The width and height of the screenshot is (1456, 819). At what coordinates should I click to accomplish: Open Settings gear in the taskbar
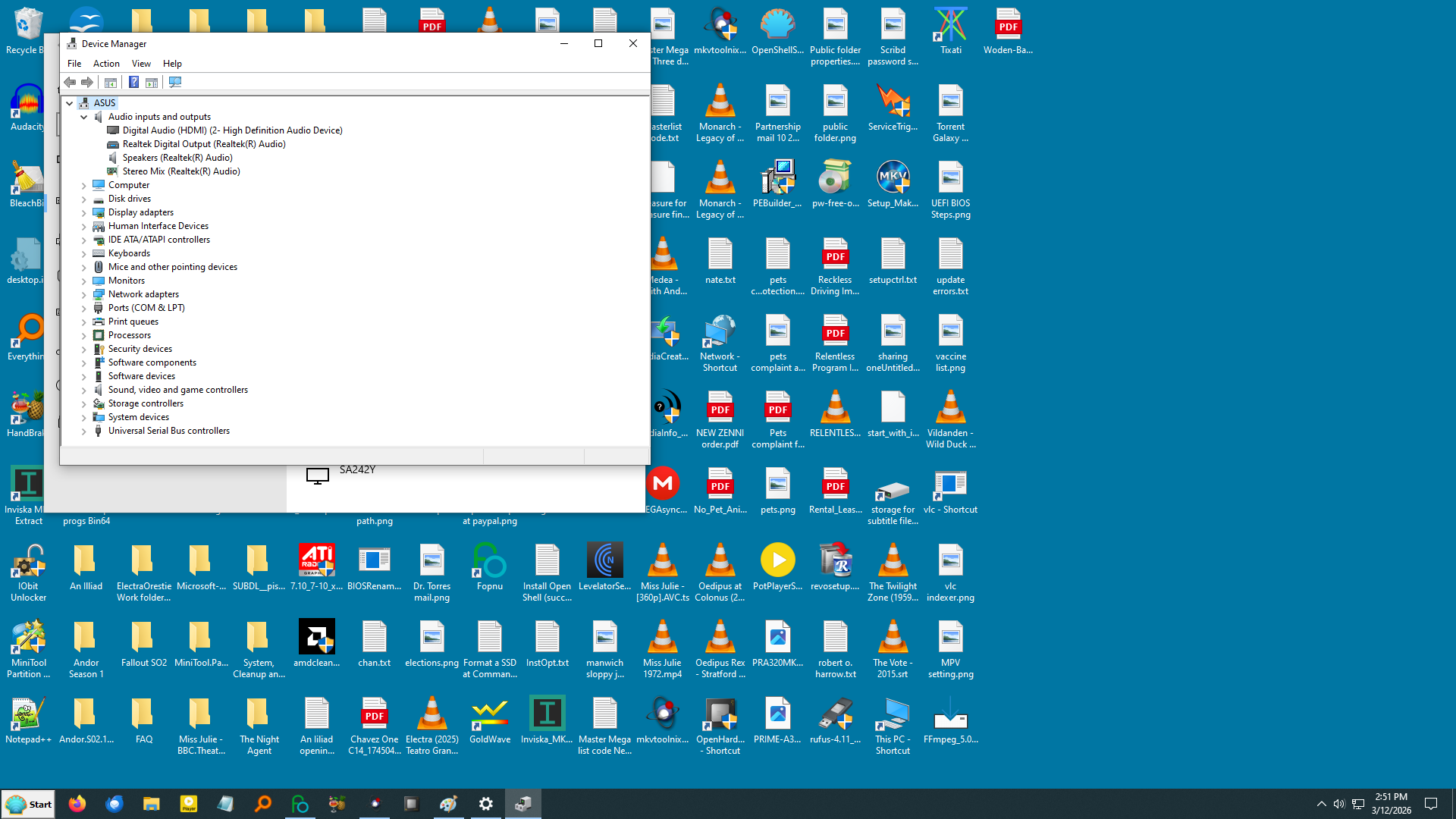coord(486,804)
